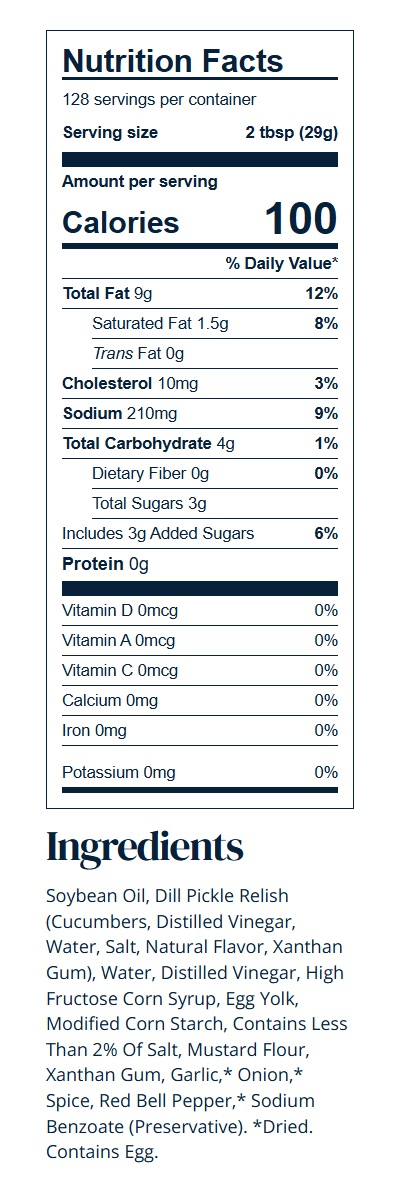400x1182 pixels.
Task: Click the 128 servings per container line
Action: [x=159, y=100]
